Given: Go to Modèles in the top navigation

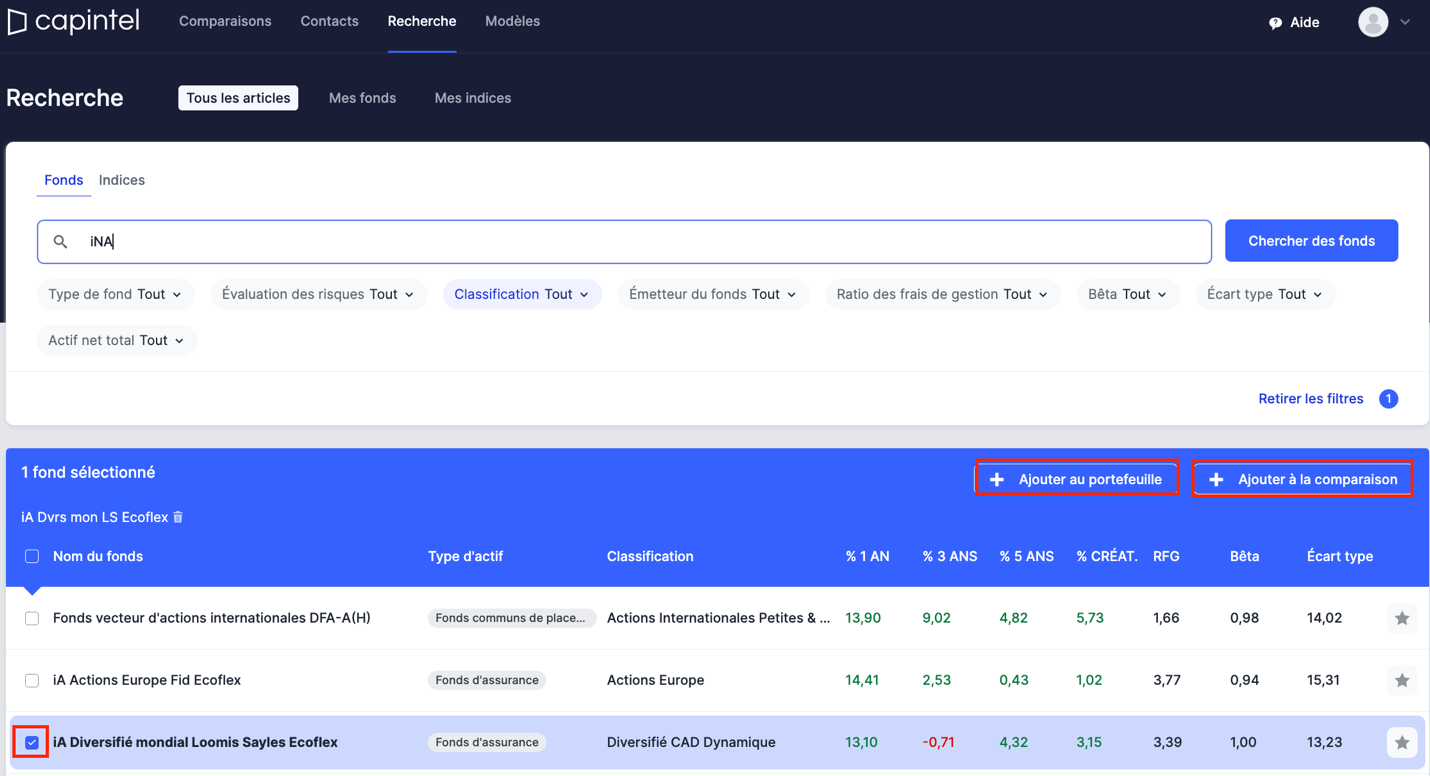Looking at the screenshot, I should click(x=512, y=21).
